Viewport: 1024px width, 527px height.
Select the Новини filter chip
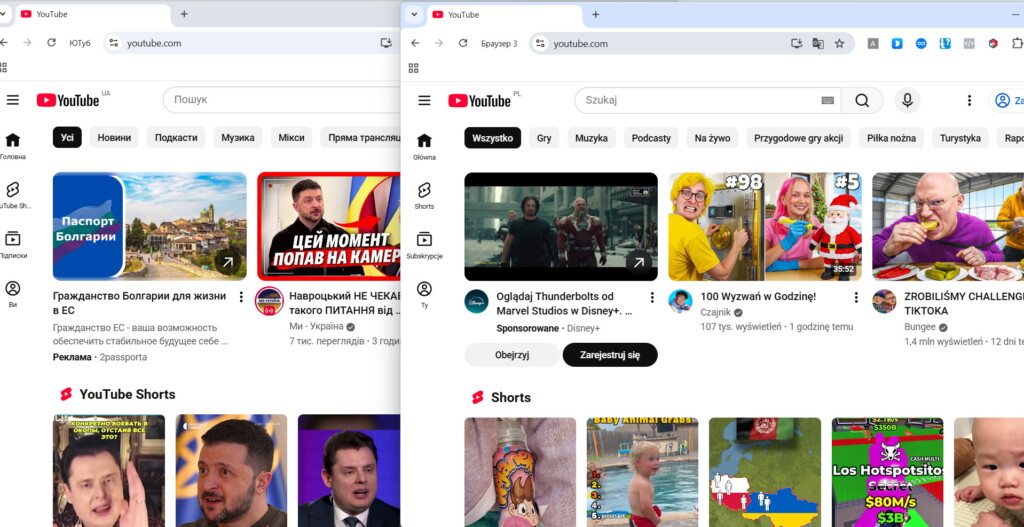point(114,137)
